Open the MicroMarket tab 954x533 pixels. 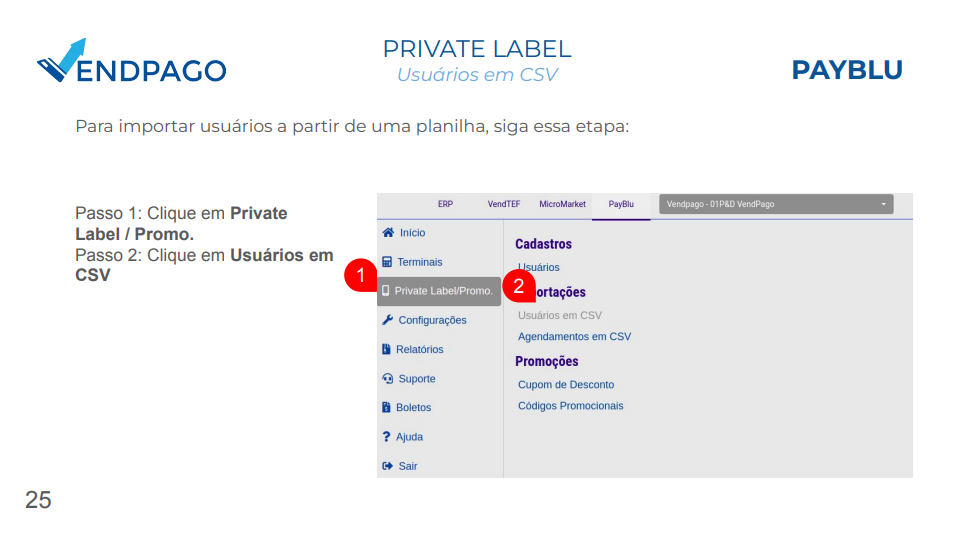pos(562,204)
